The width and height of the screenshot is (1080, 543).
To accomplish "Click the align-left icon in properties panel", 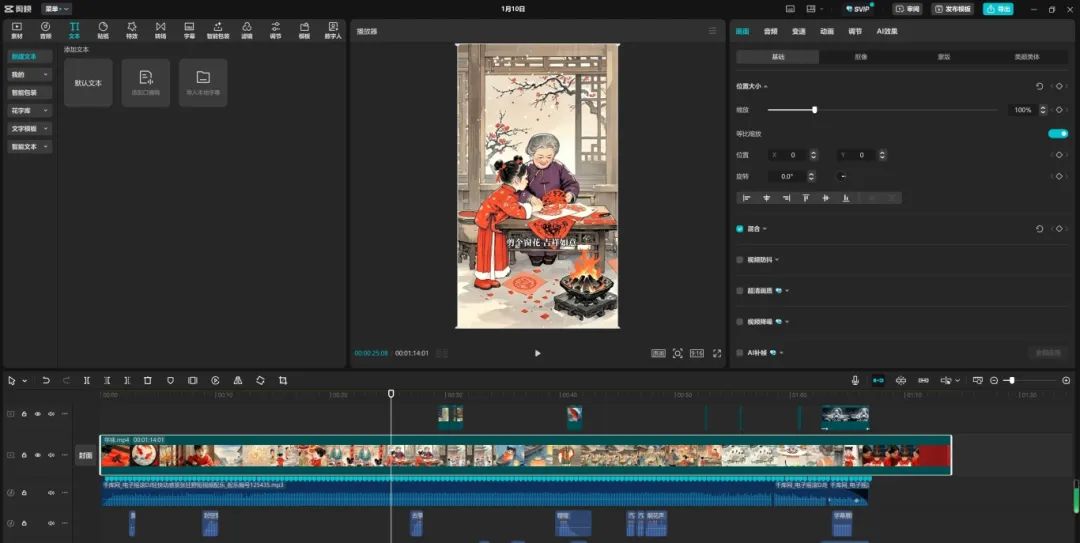I will [x=747, y=198].
